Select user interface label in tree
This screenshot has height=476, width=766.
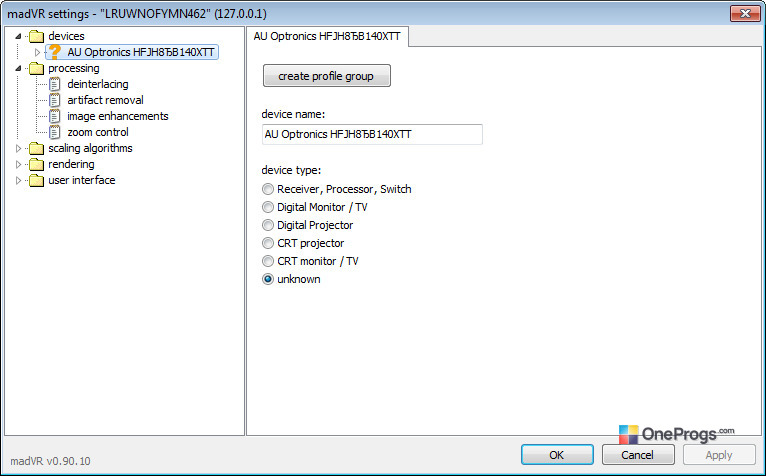pos(82,181)
